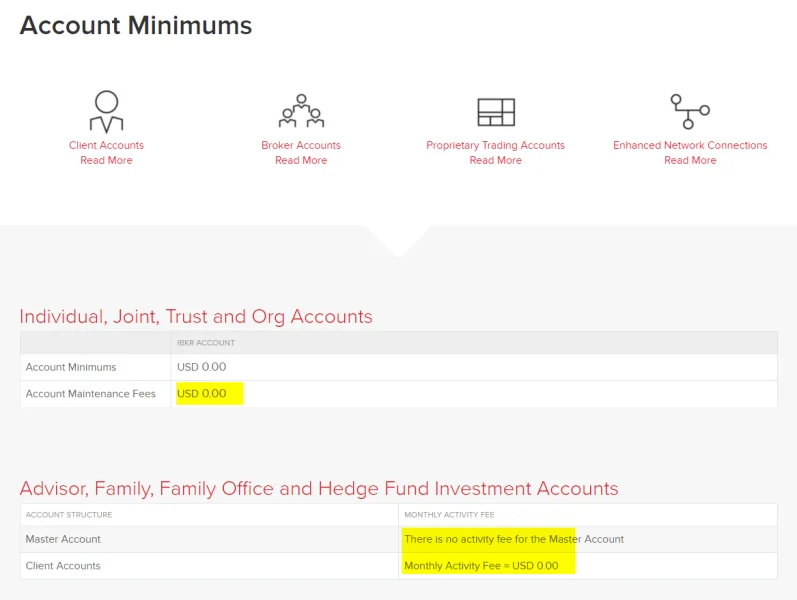Click the Broker Accounts group icon
797x600 pixels.
point(301,111)
